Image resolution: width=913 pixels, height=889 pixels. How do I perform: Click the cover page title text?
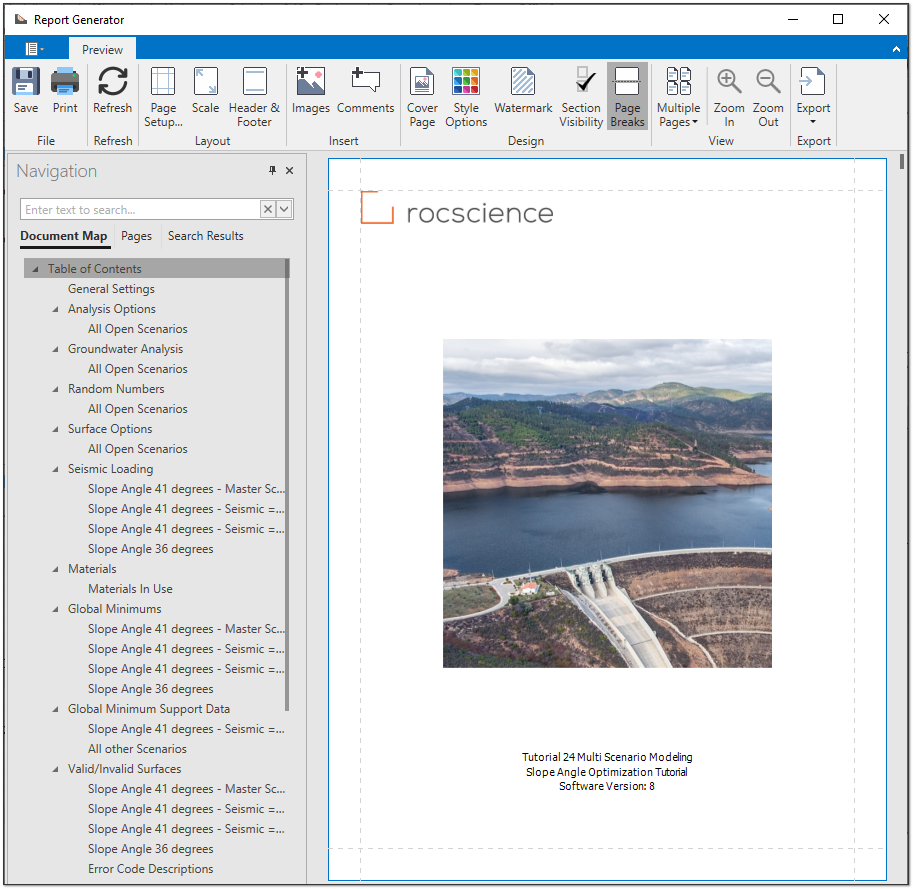click(x=607, y=771)
